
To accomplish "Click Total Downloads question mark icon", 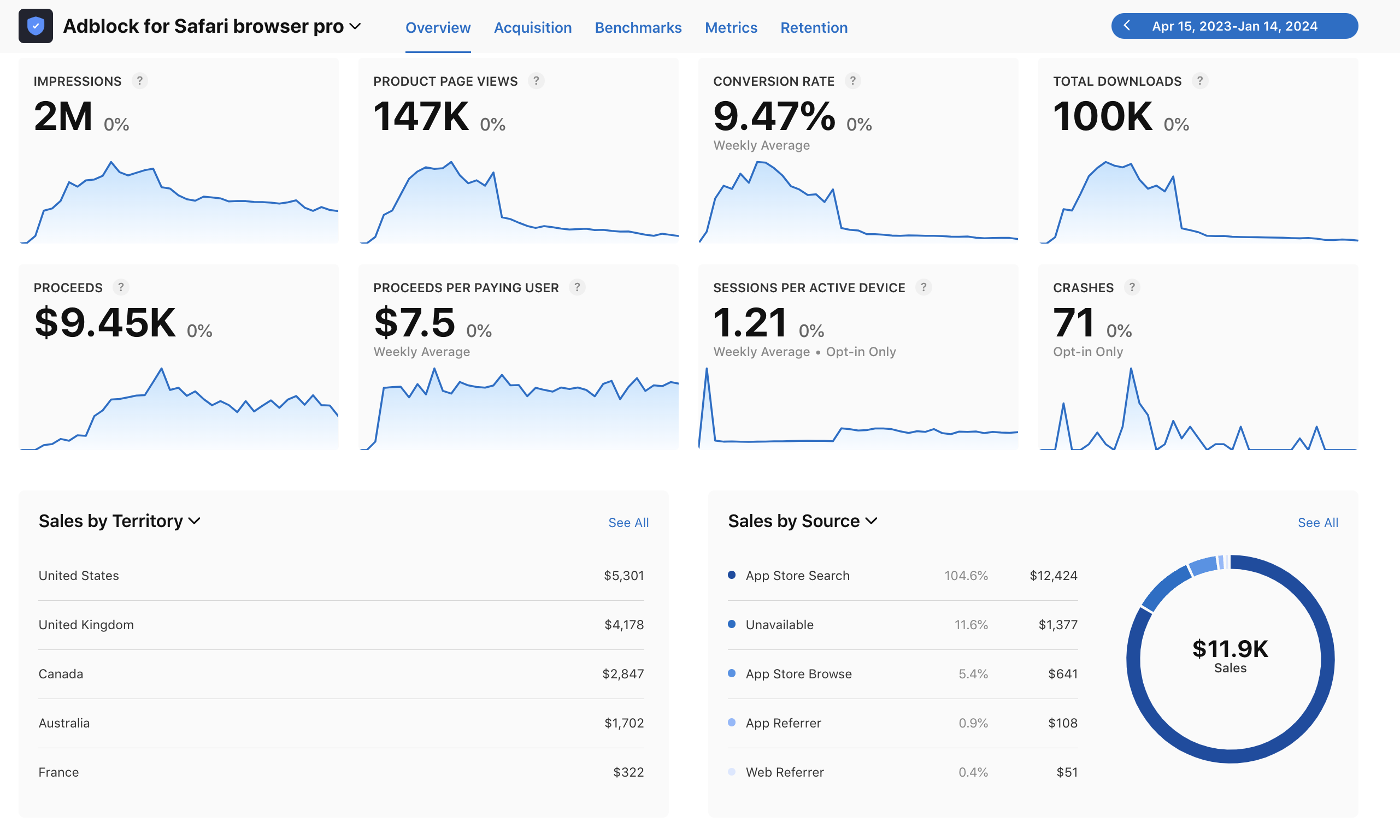I will [x=1199, y=81].
